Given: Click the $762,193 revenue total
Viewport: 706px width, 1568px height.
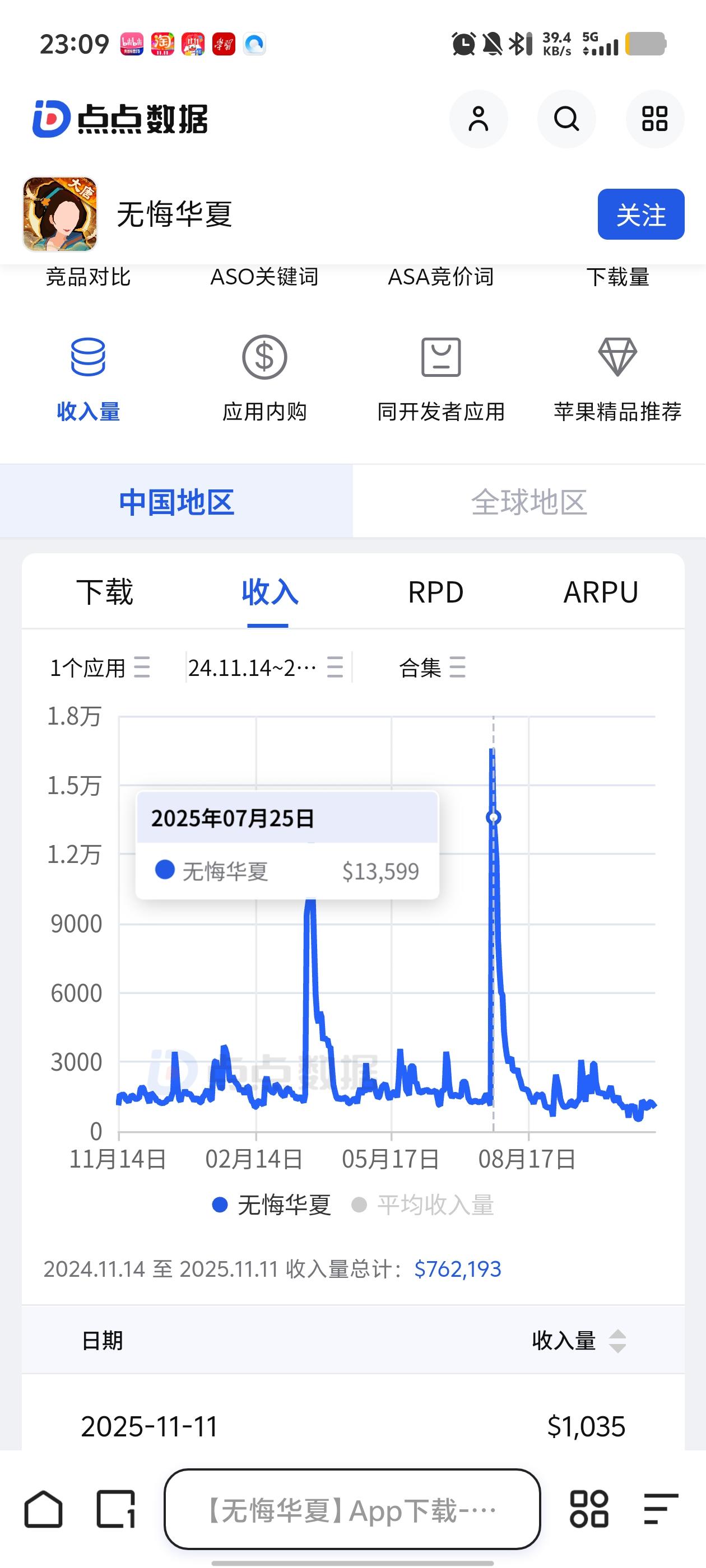Looking at the screenshot, I should (457, 1269).
